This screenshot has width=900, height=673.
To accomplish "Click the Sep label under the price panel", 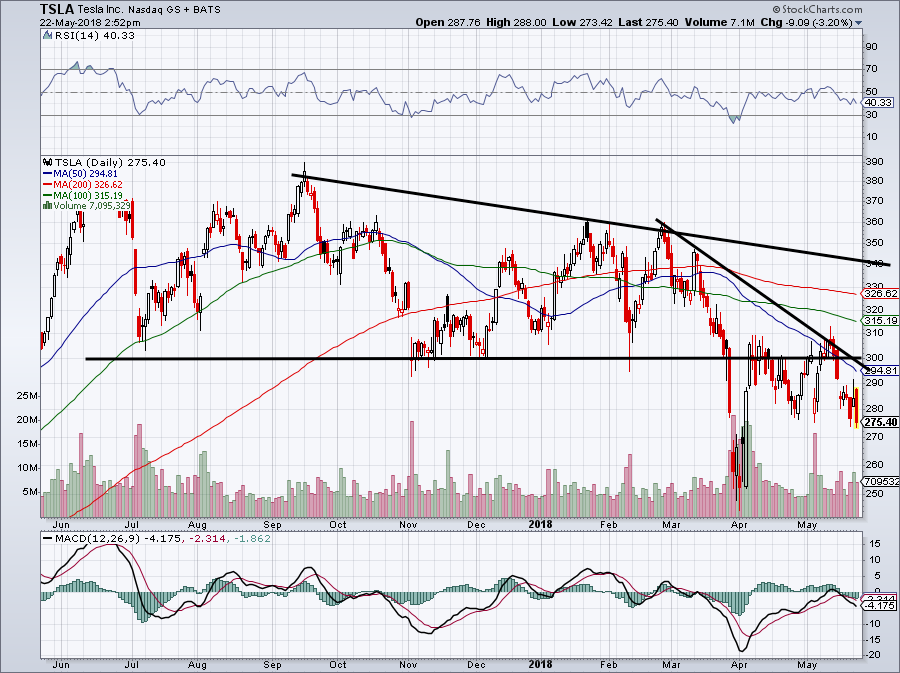I will tap(273, 525).
